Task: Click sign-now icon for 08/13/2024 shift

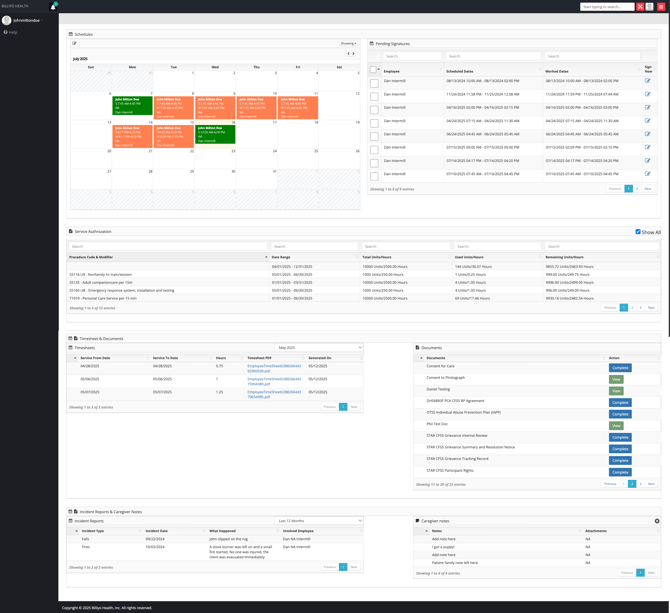Action: pos(647,81)
